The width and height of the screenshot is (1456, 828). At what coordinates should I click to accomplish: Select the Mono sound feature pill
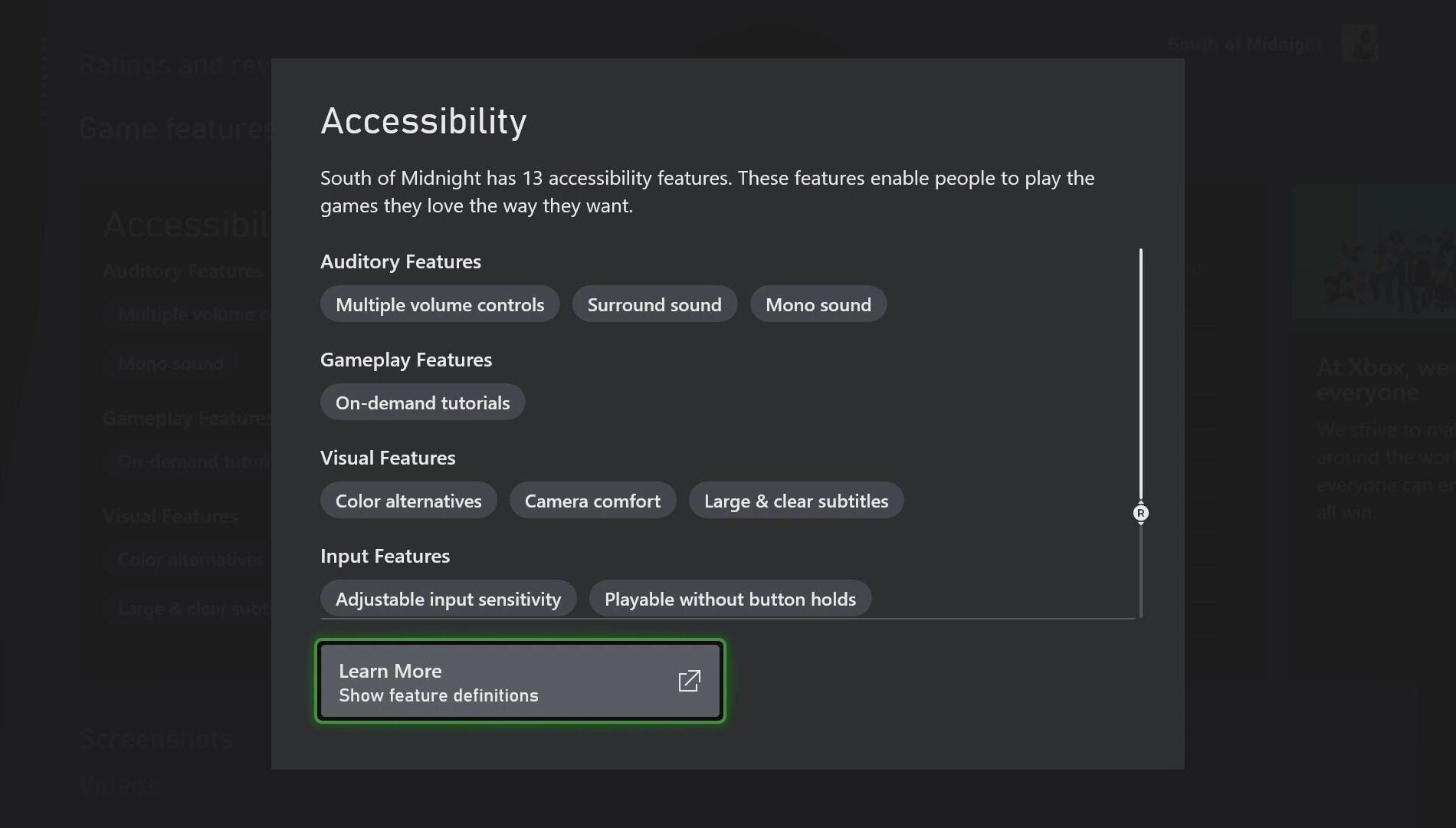(x=817, y=304)
